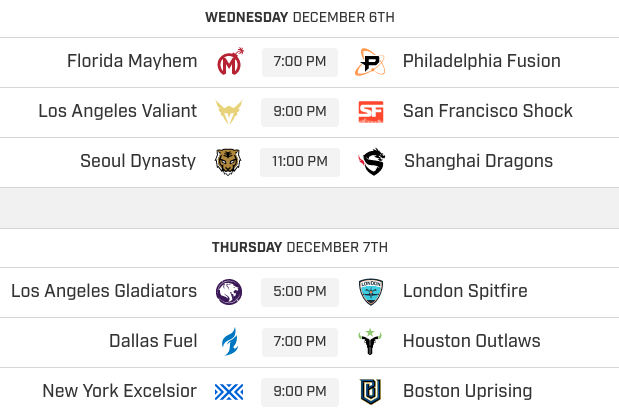Open the Florida Mayhem team name link

tap(132, 62)
